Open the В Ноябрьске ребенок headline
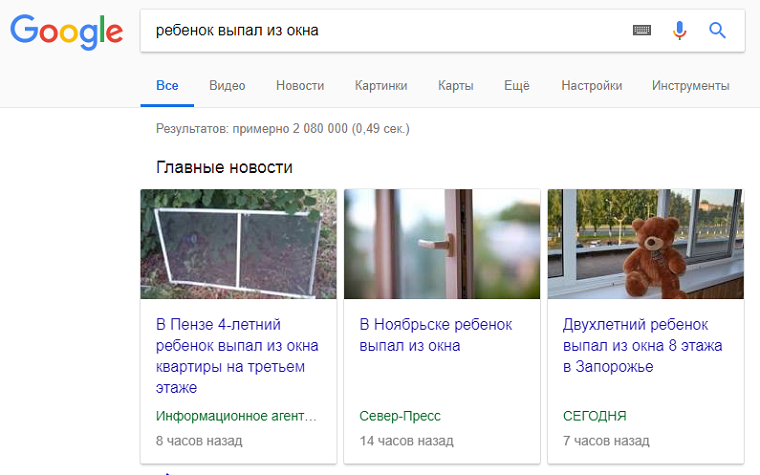Image resolution: width=760 pixels, height=475 pixels. click(436, 335)
